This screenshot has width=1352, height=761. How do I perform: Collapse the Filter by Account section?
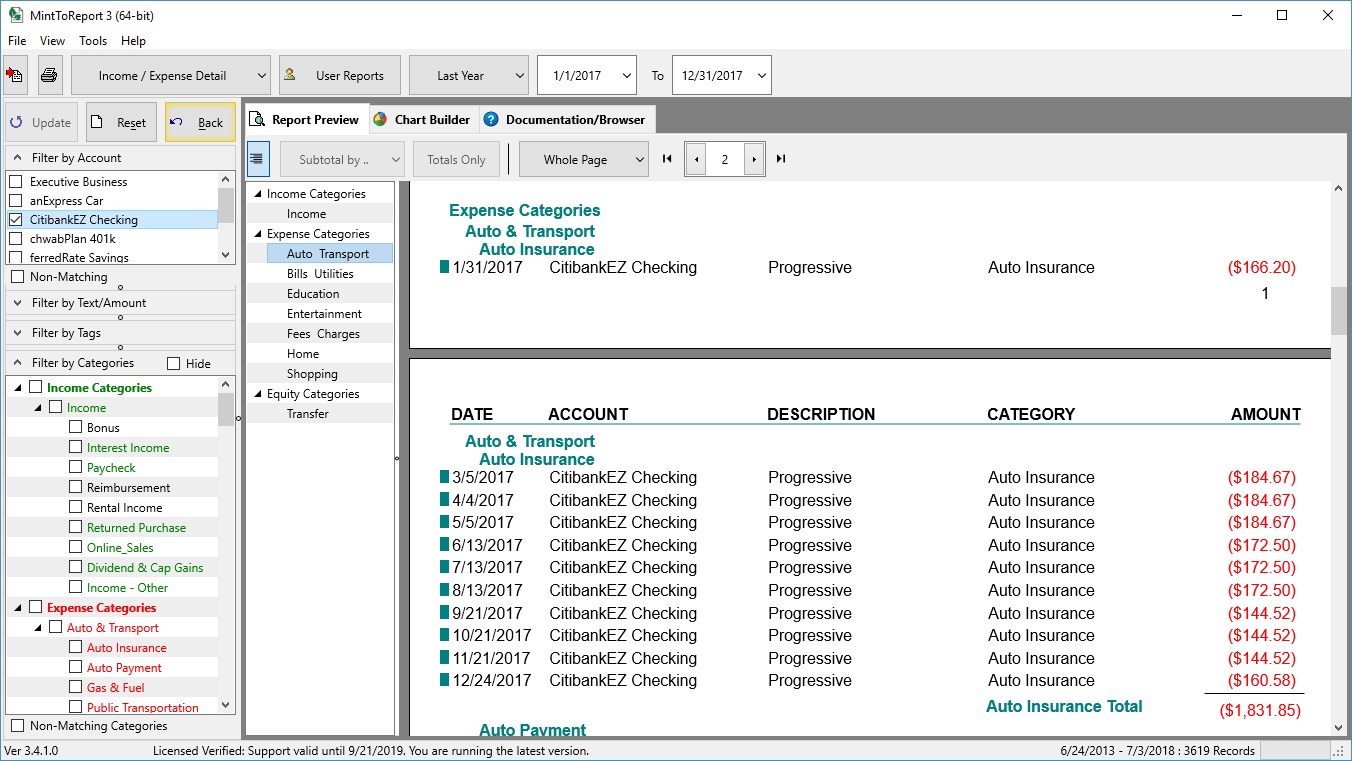tap(18, 158)
